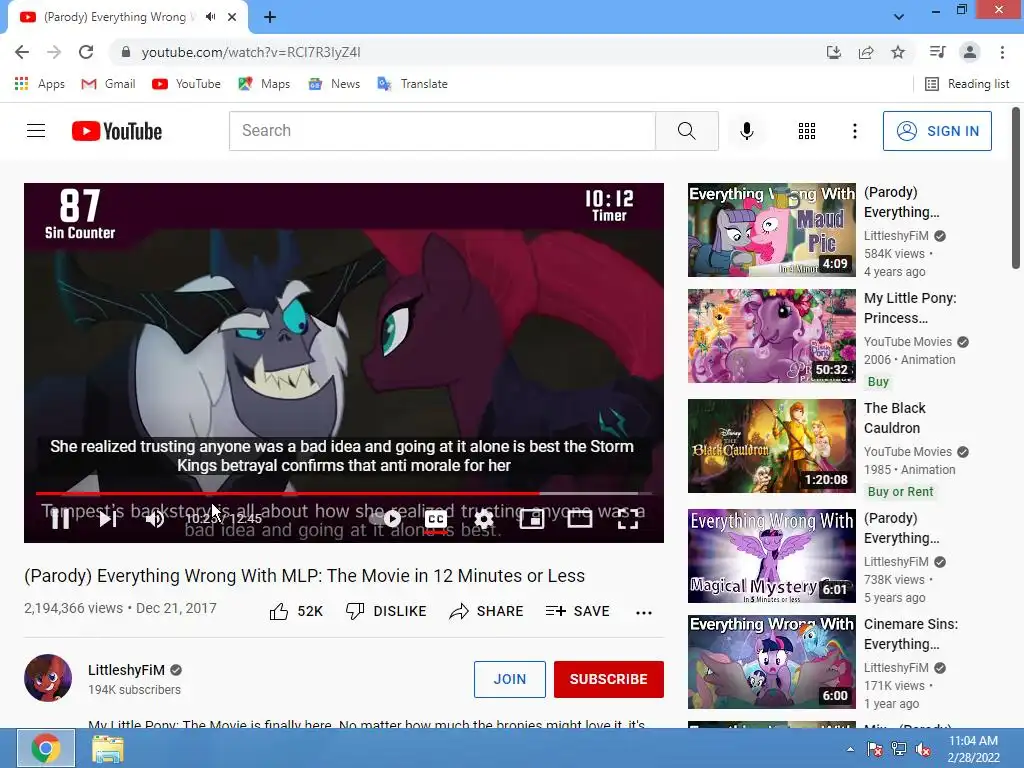Viewport: 1024px width, 768px height.
Task: Toggle the autoplay switch in player
Action: coord(387,519)
